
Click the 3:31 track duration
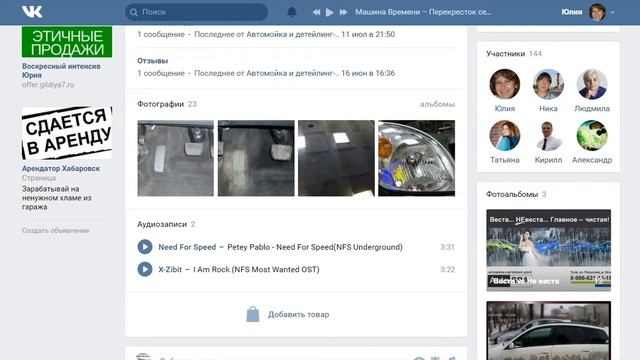[x=447, y=247]
